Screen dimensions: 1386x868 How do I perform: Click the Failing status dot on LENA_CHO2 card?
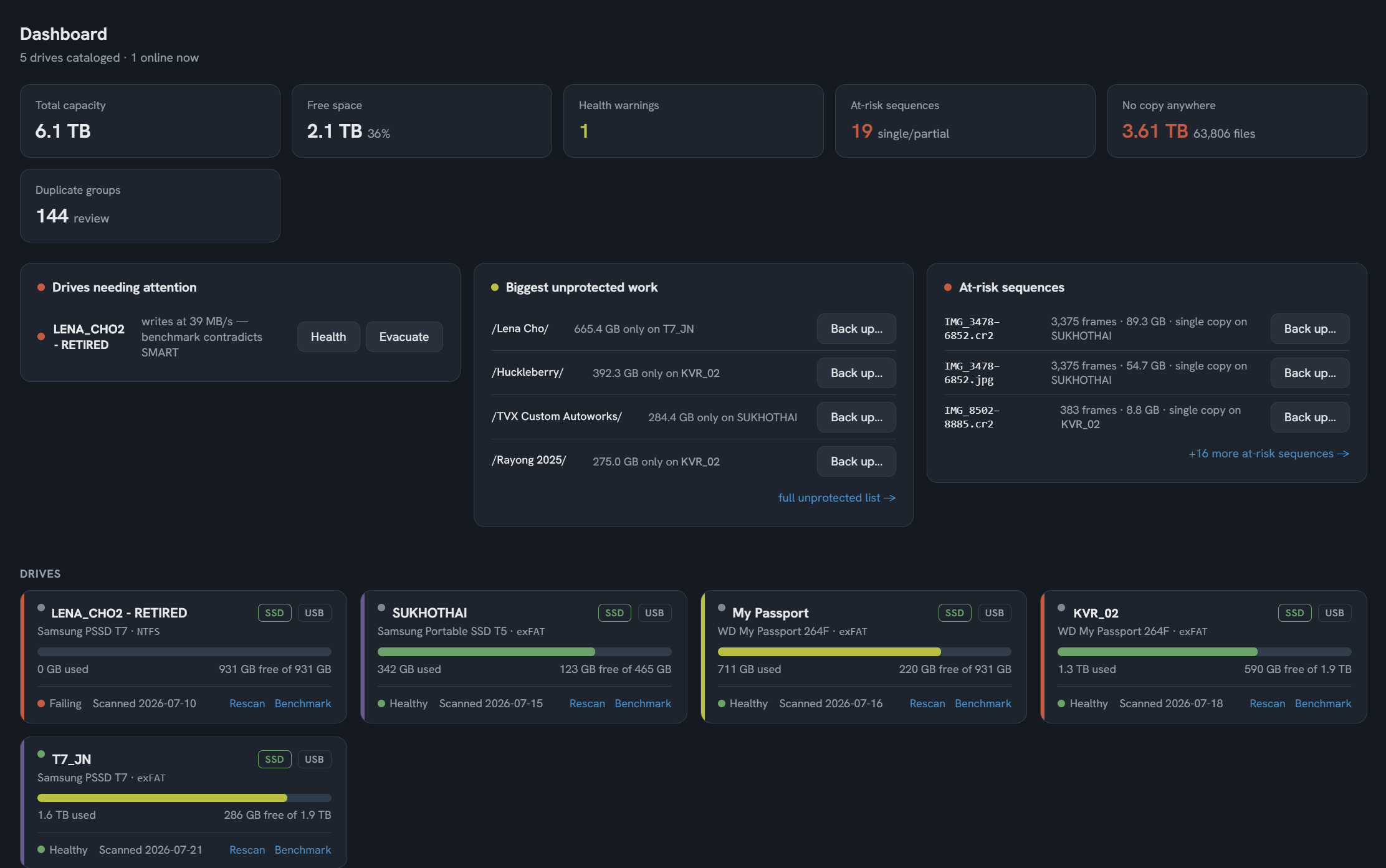click(x=41, y=703)
